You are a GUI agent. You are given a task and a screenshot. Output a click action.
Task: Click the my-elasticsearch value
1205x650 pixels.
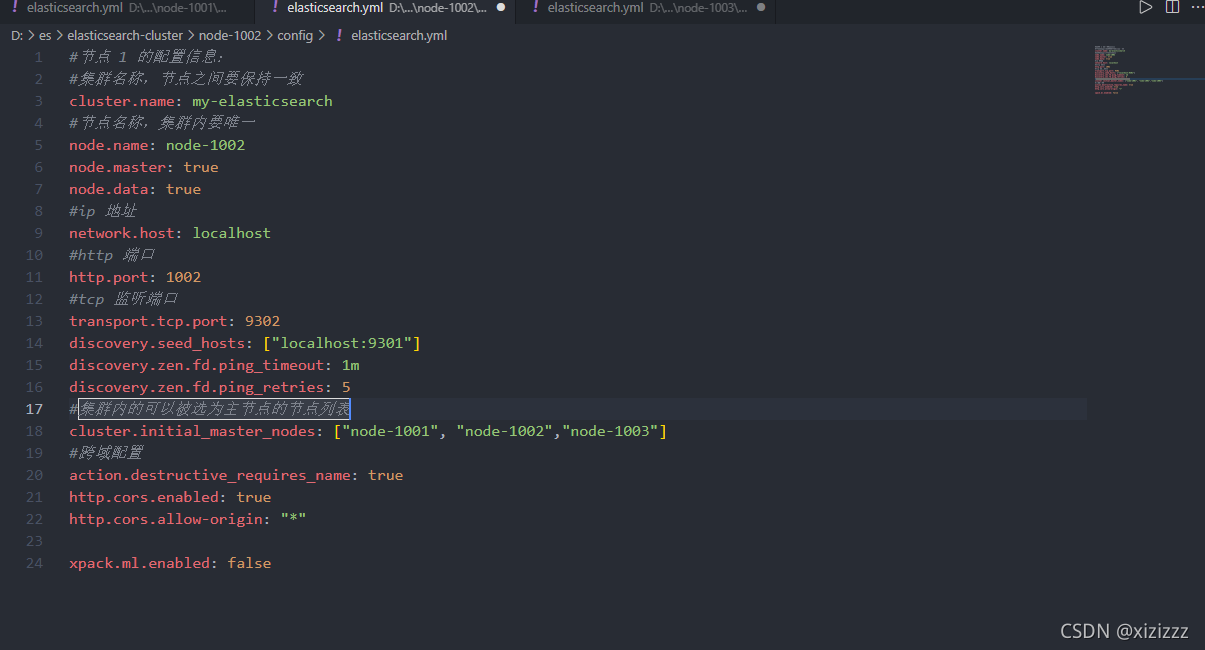pyautogui.click(x=263, y=101)
